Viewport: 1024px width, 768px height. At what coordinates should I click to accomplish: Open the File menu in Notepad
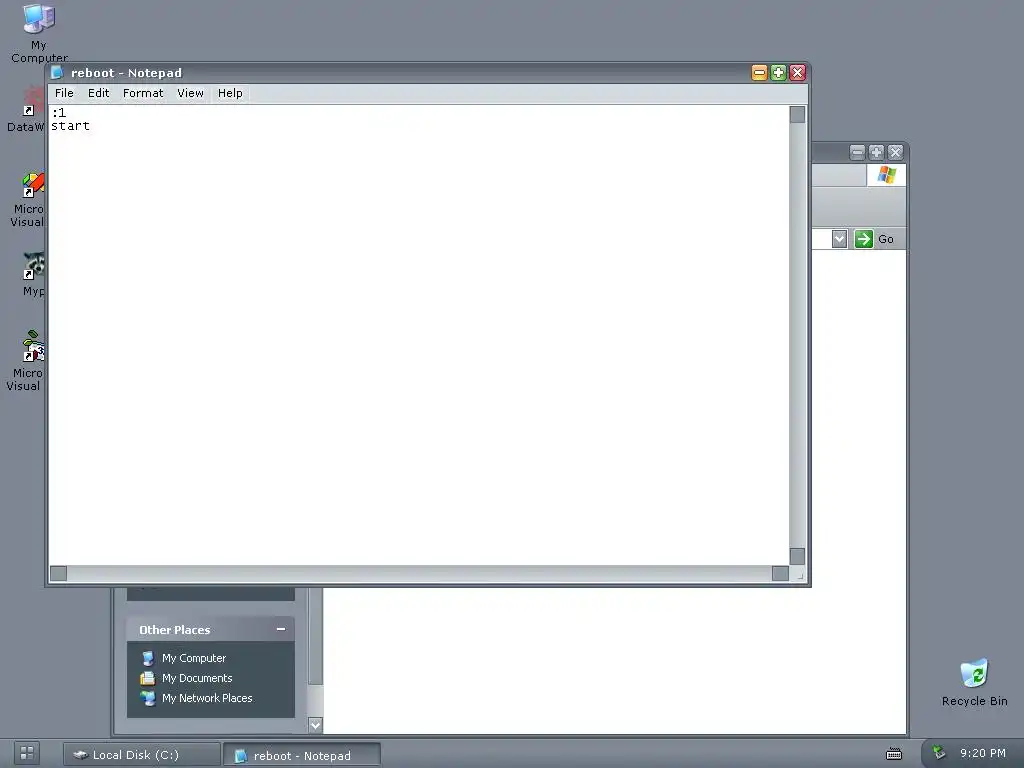(64, 93)
